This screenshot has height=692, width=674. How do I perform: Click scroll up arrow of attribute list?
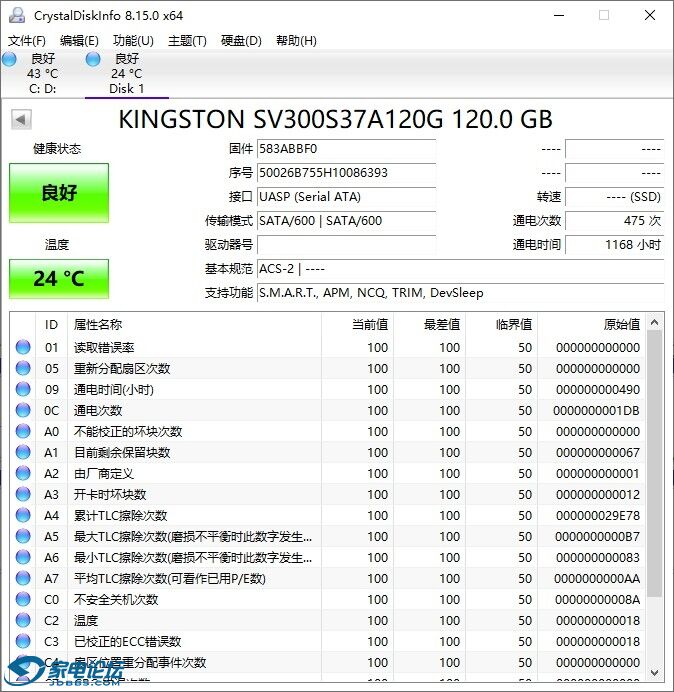point(655,323)
